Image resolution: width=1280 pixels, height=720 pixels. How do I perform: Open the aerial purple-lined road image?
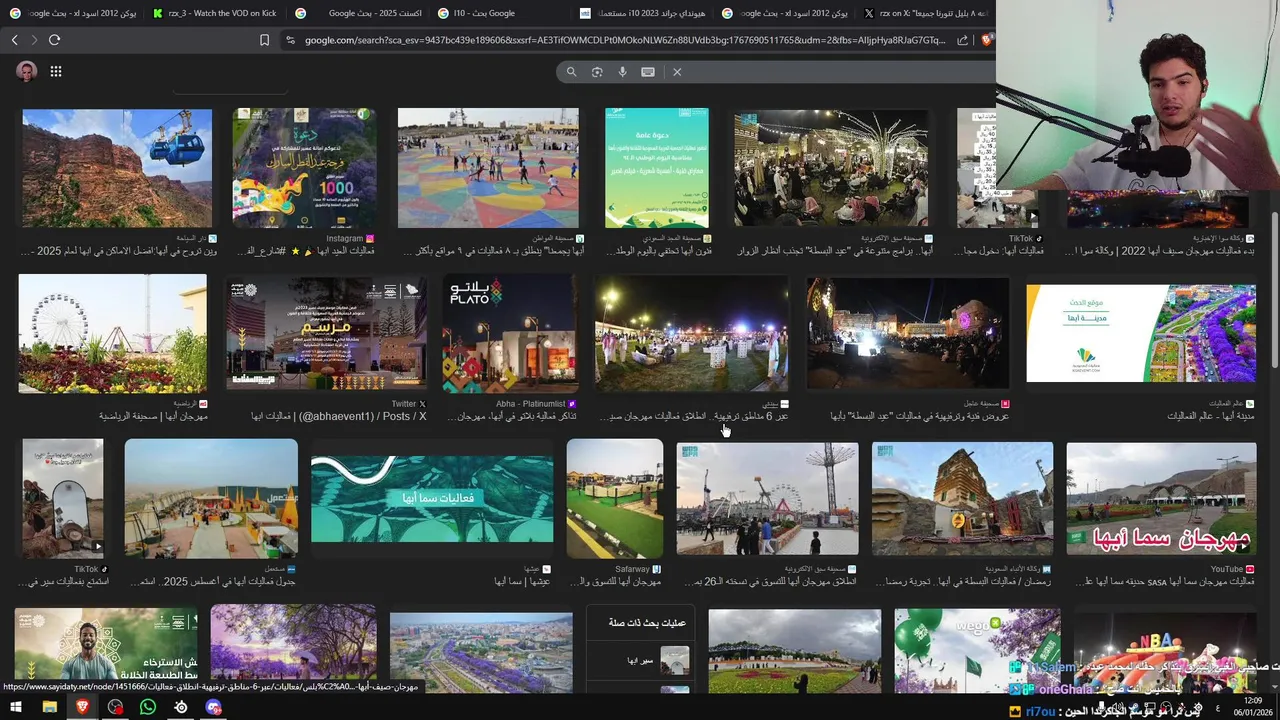[x=481, y=652]
